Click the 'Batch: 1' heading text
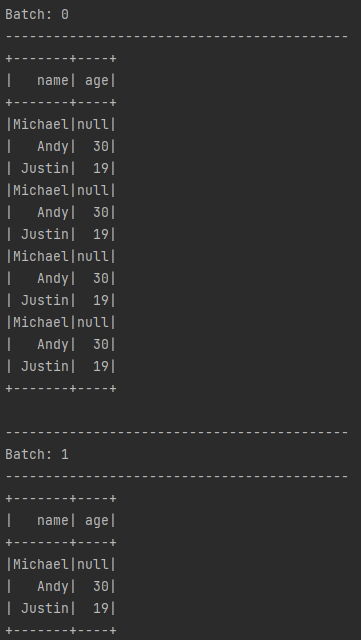 click(37, 455)
